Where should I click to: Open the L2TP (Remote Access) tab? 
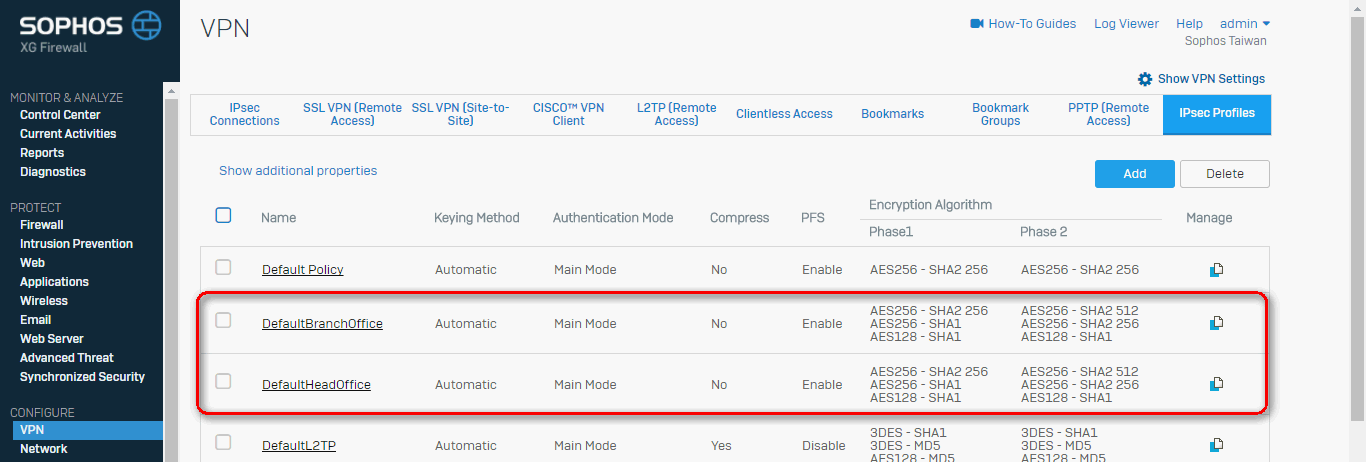coord(676,114)
